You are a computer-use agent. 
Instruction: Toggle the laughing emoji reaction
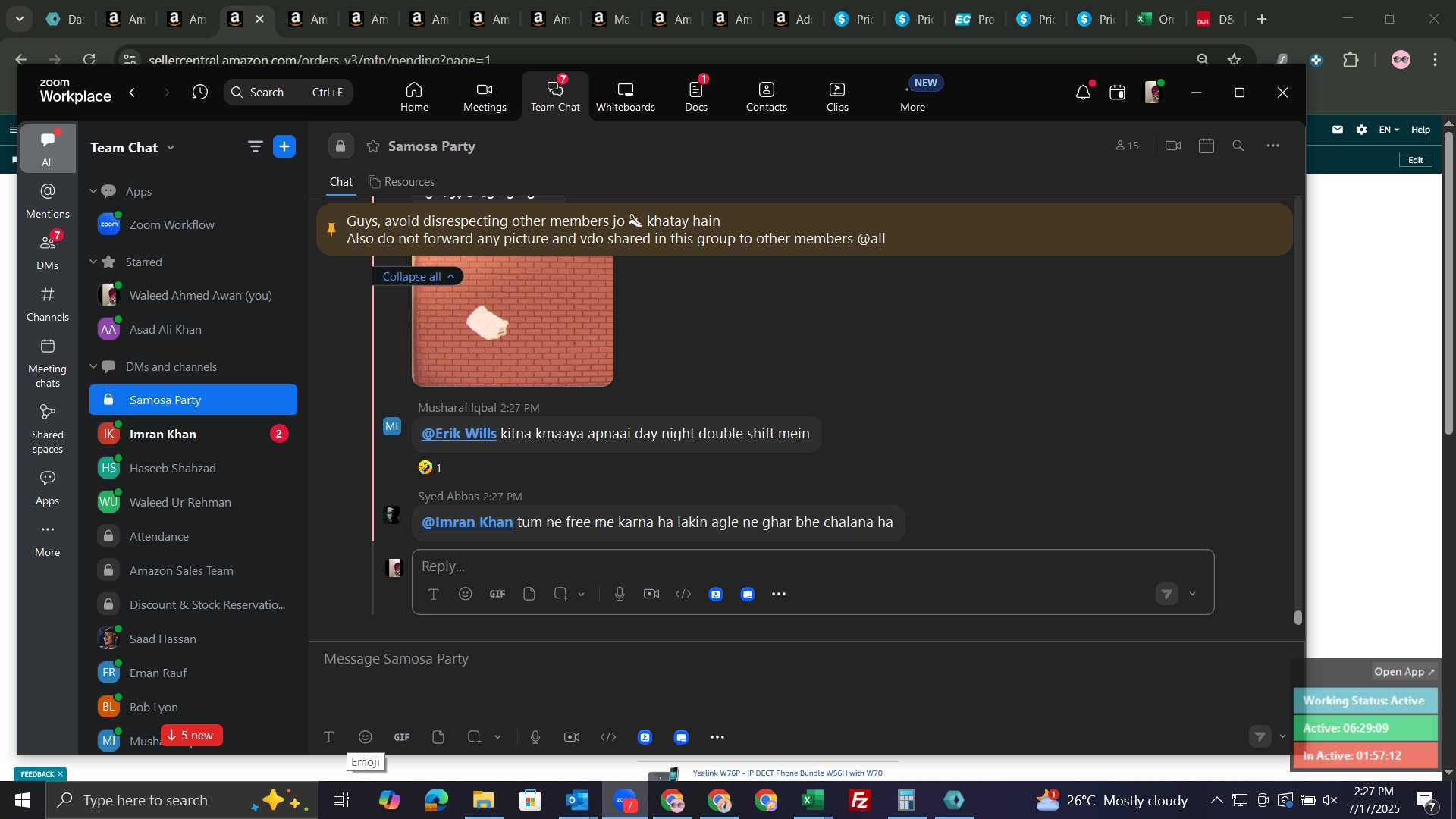click(x=429, y=468)
